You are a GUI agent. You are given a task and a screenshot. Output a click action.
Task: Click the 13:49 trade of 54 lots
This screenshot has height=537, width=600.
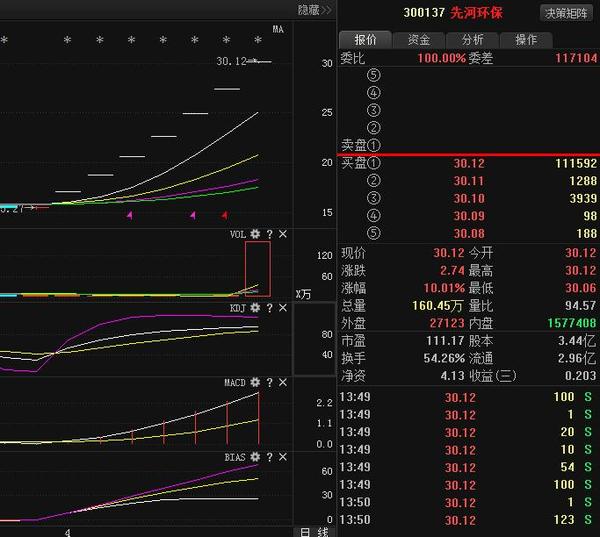click(466, 467)
